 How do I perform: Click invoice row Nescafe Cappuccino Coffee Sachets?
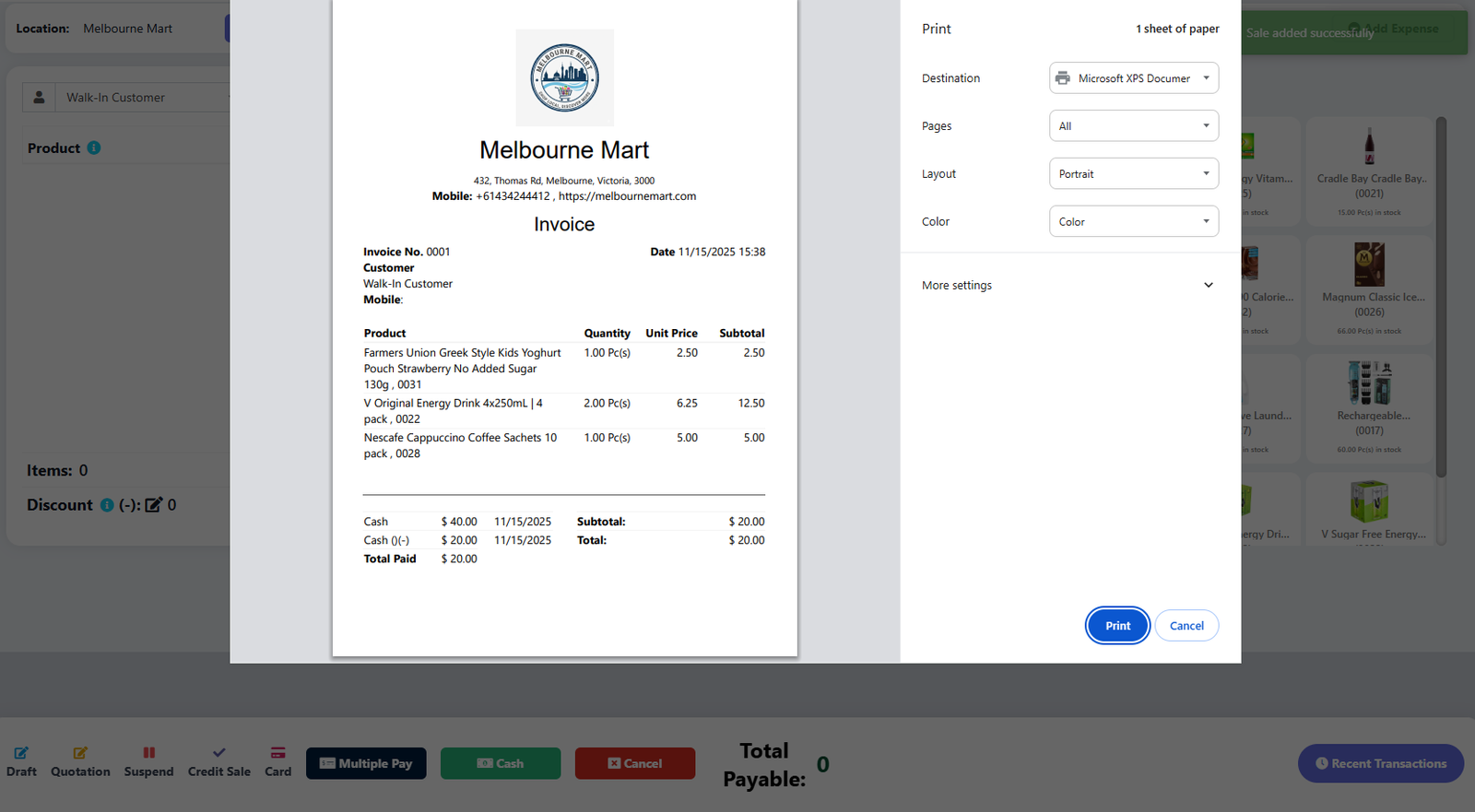tap(564, 445)
